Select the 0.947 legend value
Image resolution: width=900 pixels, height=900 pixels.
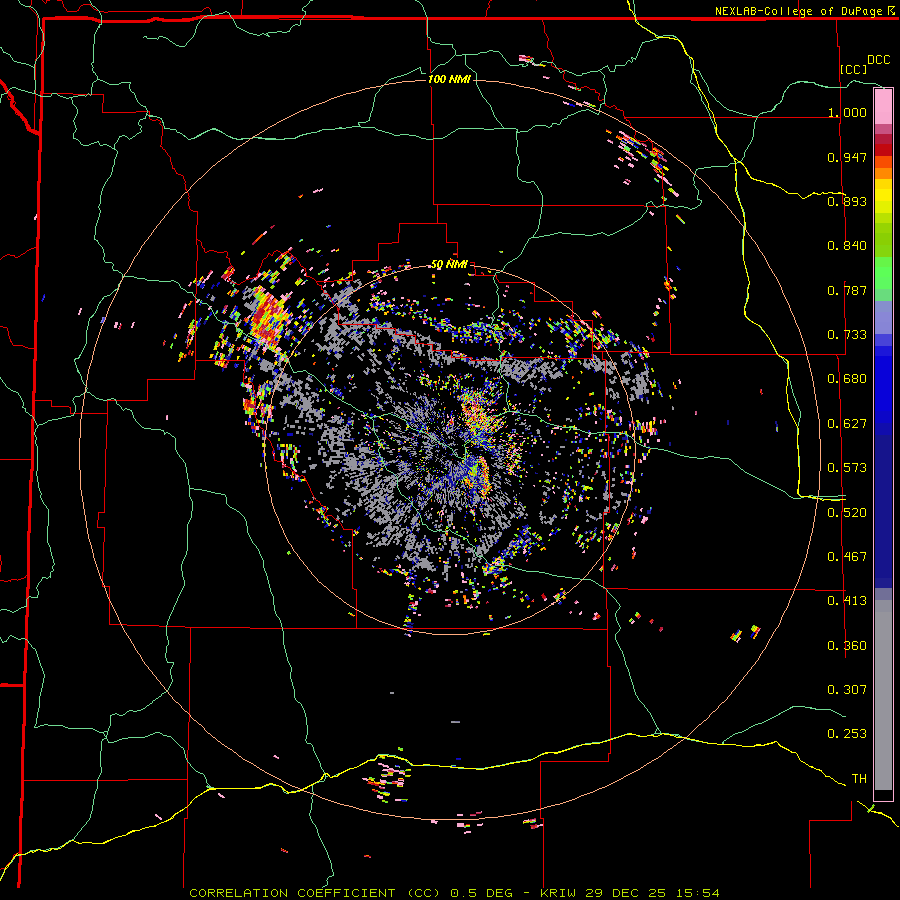(x=847, y=157)
